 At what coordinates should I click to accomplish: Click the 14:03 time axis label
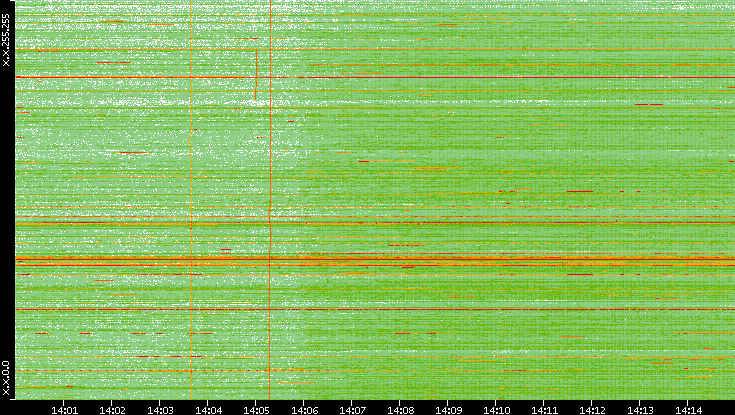click(x=161, y=408)
